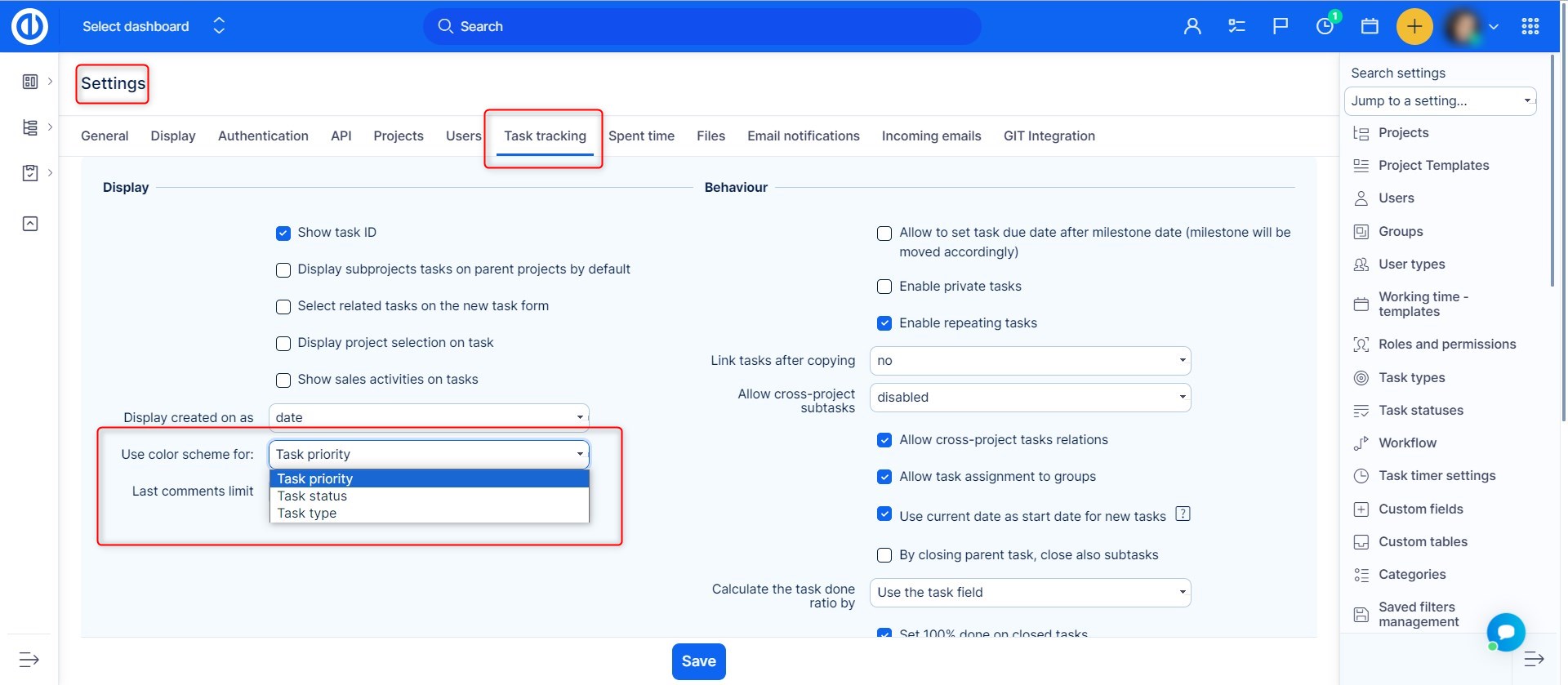The width and height of the screenshot is (1568, 685).
Task: Toggle Show sales activities on tasks
Action: point(283,380)
